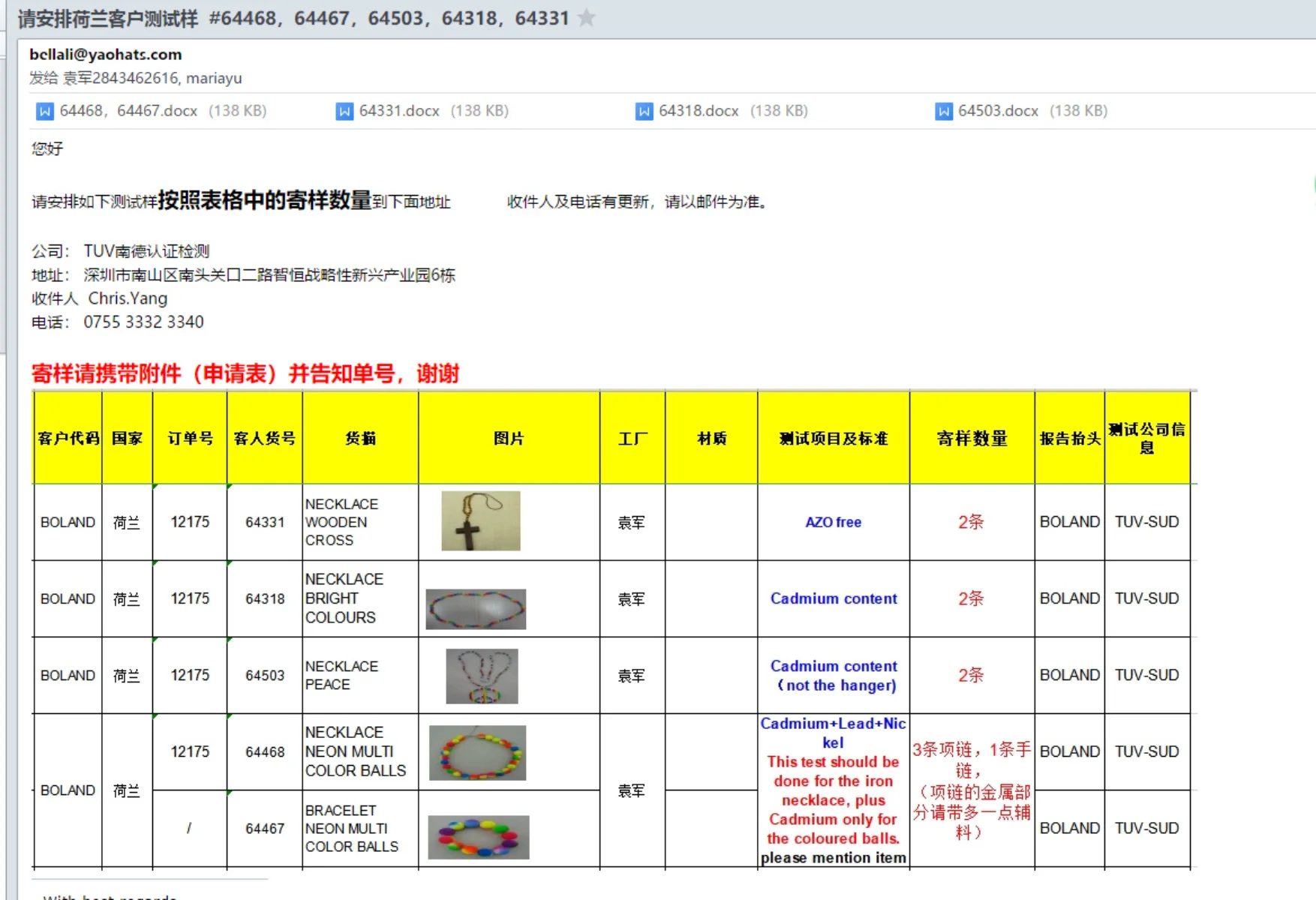Click item number 64468 cell
Screen dimensions: 1316x900
[265, 751]
